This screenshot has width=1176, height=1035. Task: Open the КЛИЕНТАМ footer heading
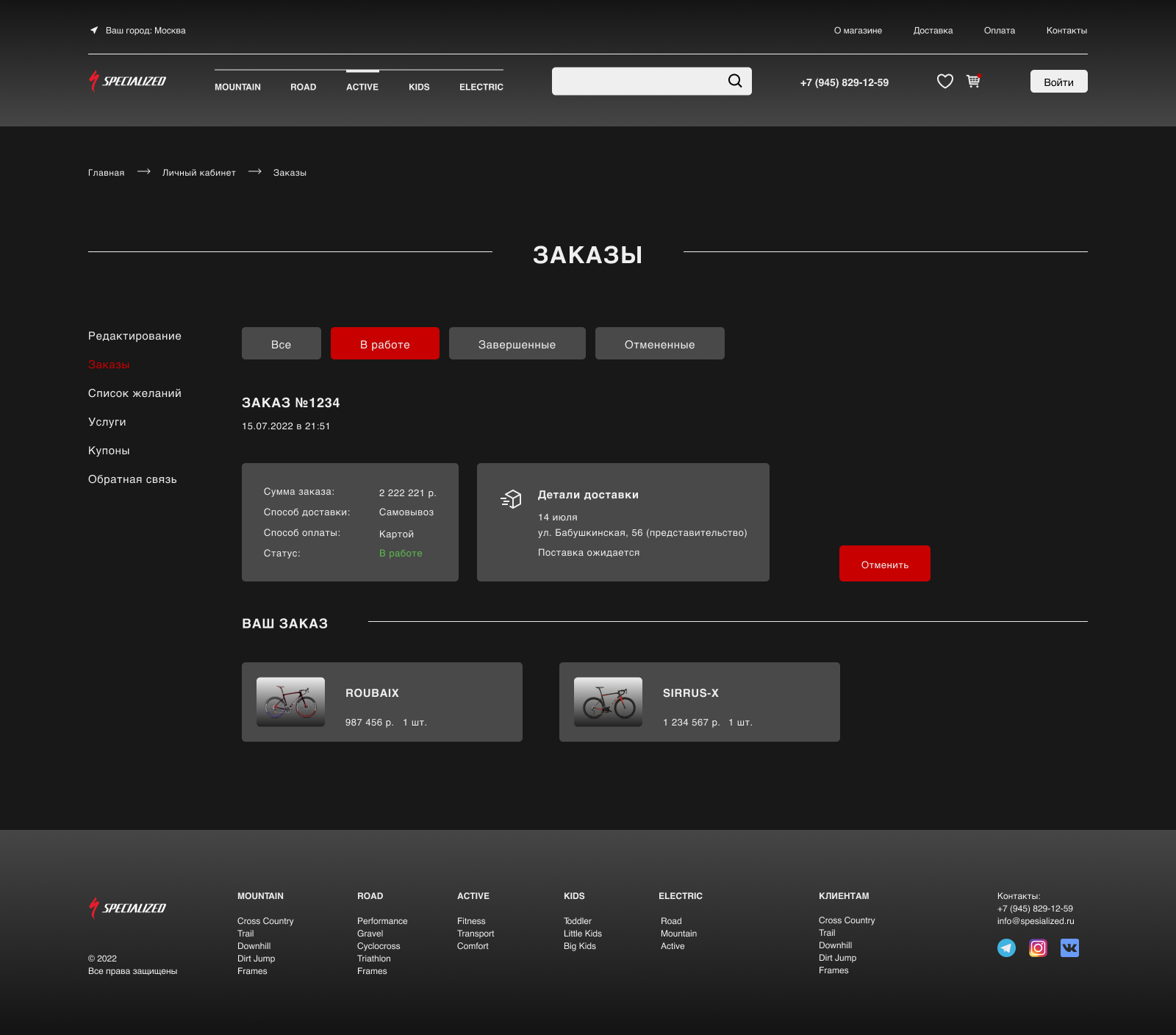[x=844, y=896]
